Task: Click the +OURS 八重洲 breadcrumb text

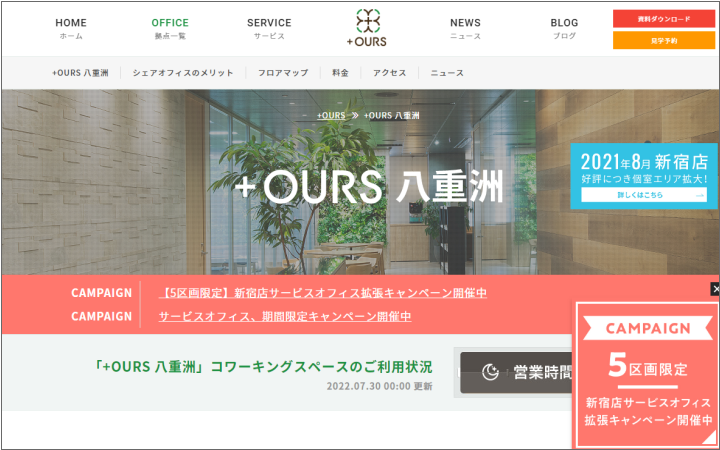Action: pos(391,116)
